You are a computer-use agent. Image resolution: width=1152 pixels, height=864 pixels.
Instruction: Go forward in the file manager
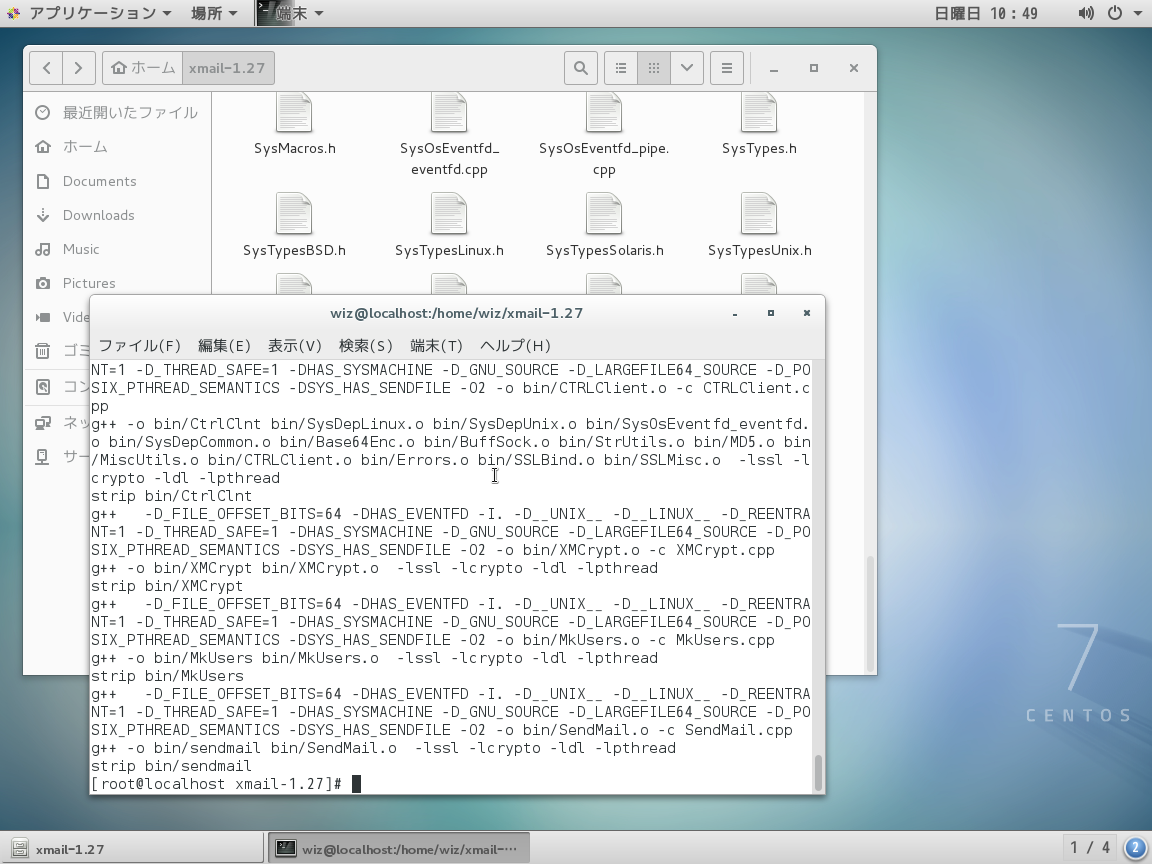(x=78, y=68)
